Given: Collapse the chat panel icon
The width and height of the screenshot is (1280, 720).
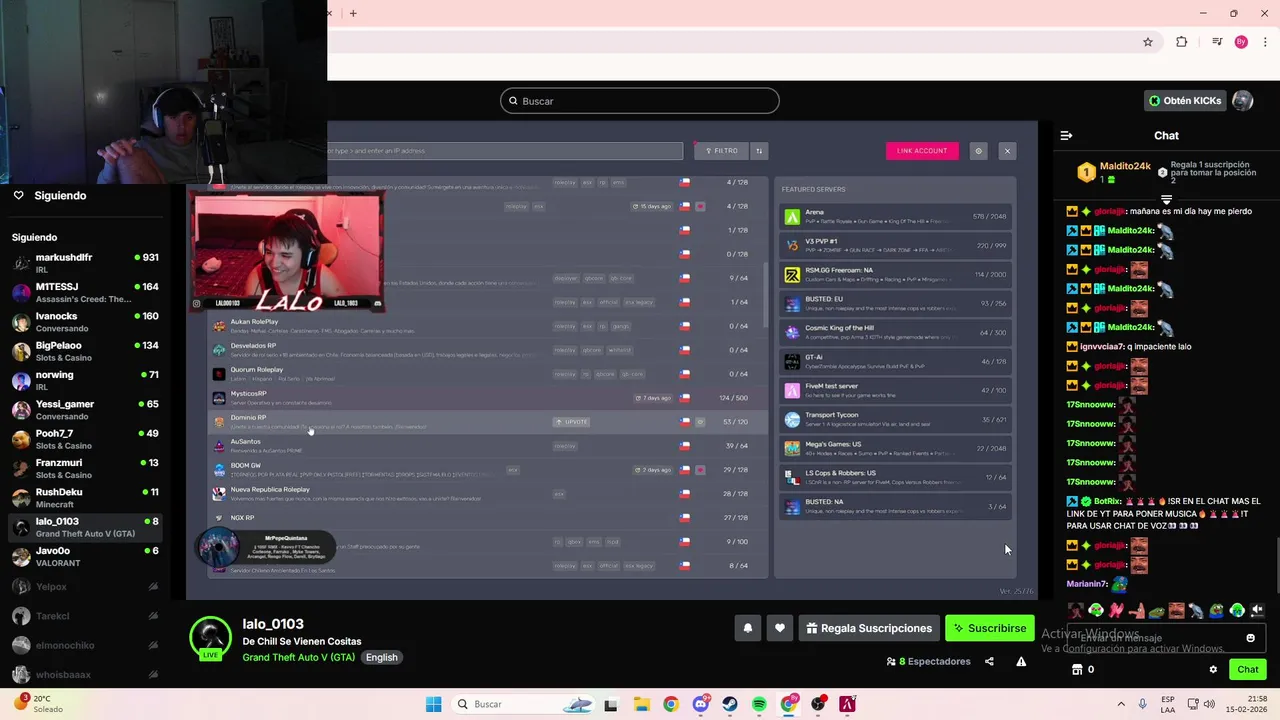Looking at the screenshot, I should click(1066, 135).
